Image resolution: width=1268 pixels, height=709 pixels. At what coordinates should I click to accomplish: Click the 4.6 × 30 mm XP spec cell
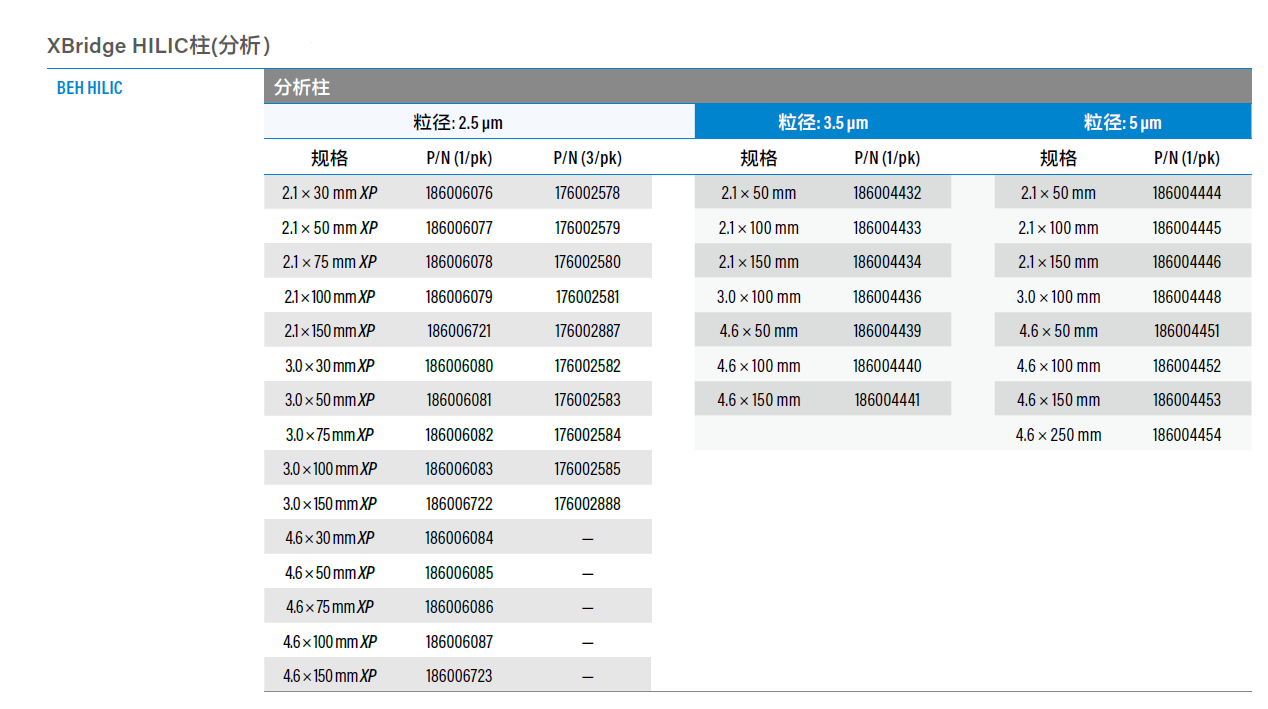pos(330,538)
